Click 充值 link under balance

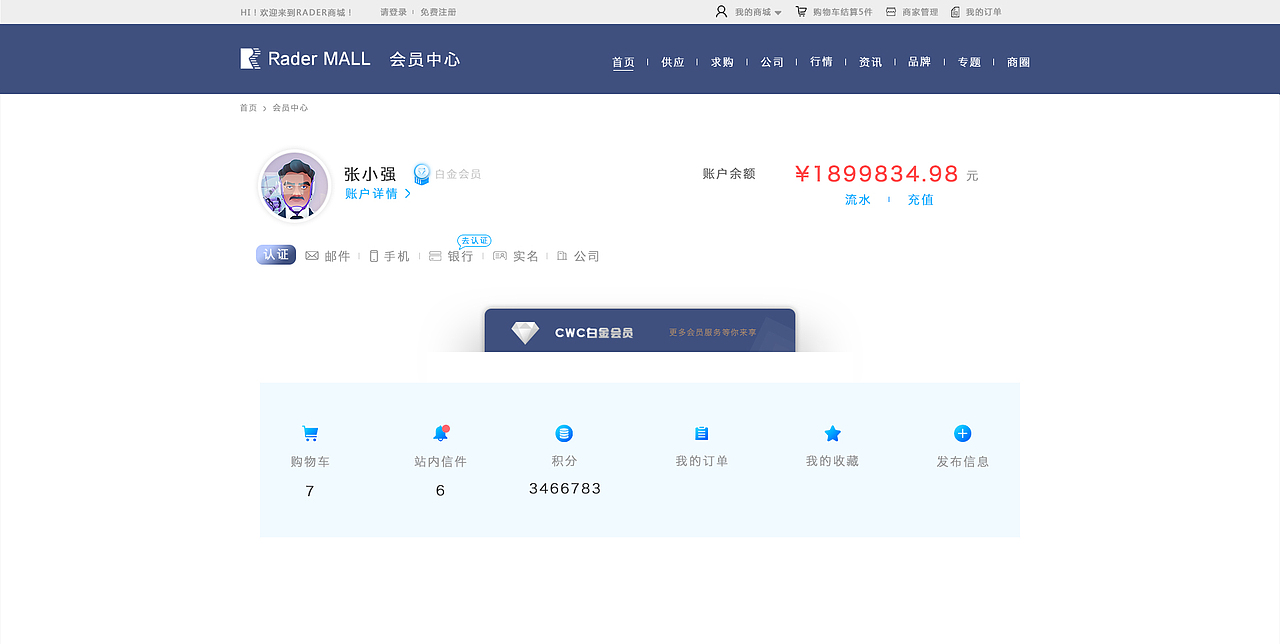pyautogui.click(x=921, y=200)
